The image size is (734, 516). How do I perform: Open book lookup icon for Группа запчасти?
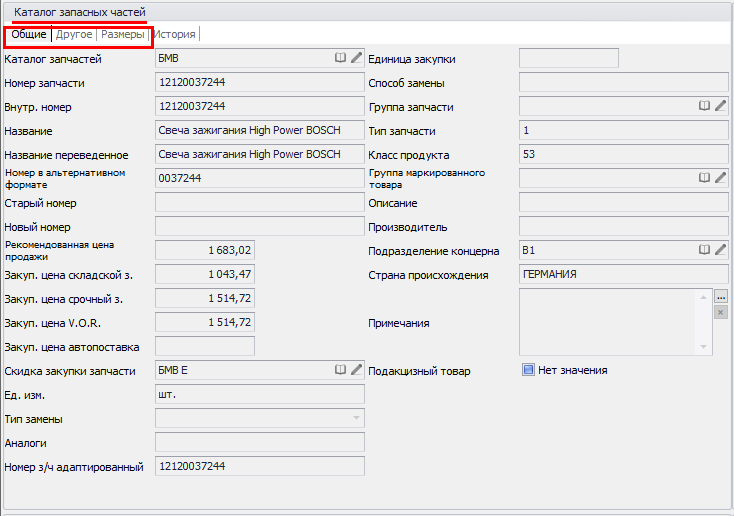704,106
